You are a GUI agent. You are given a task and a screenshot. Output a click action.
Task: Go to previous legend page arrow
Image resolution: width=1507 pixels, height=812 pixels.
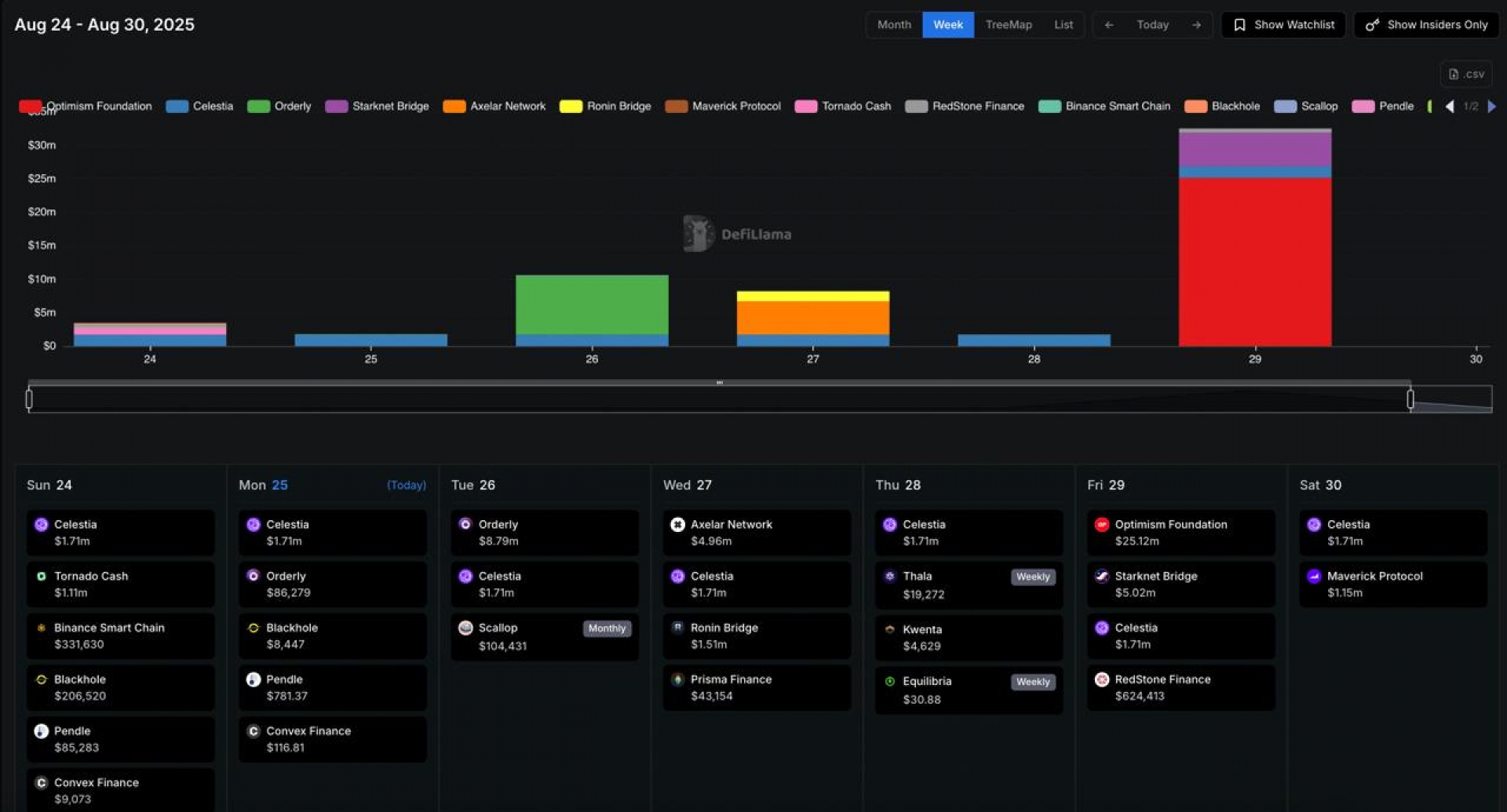pyautogui.click(x=1449, y=107)
